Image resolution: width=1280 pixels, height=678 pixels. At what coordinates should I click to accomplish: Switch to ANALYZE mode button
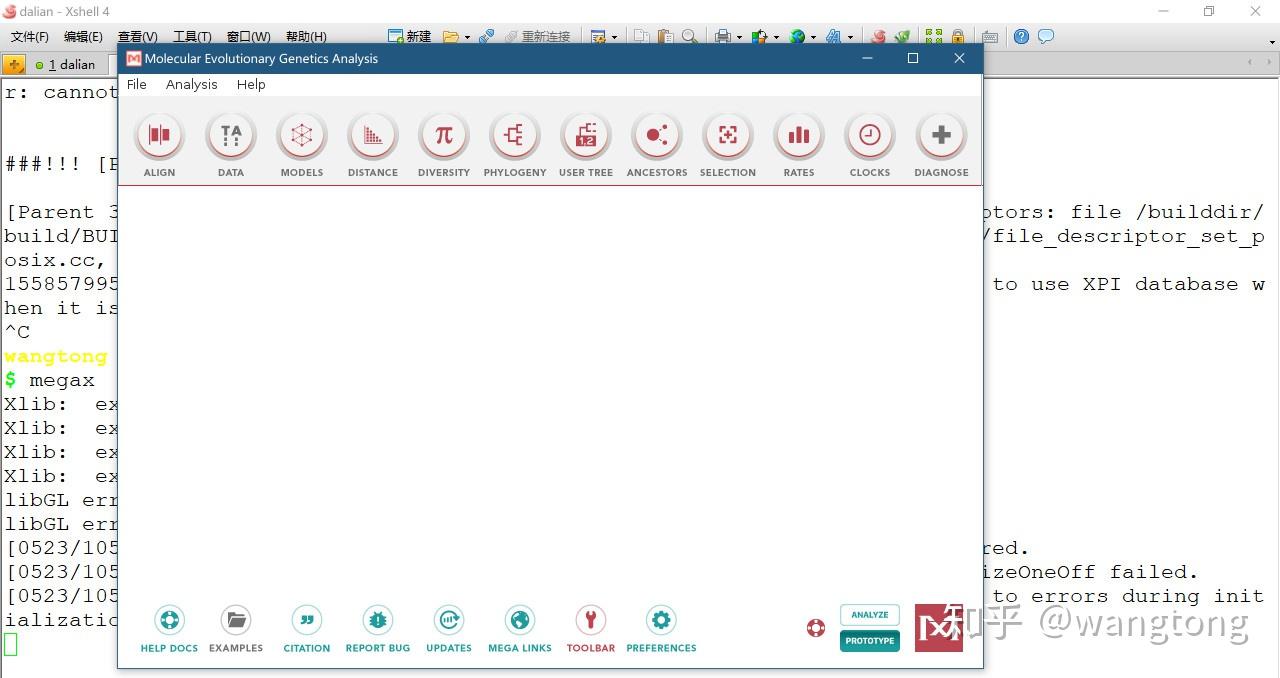pyautogui.click(x=870, y=615)
